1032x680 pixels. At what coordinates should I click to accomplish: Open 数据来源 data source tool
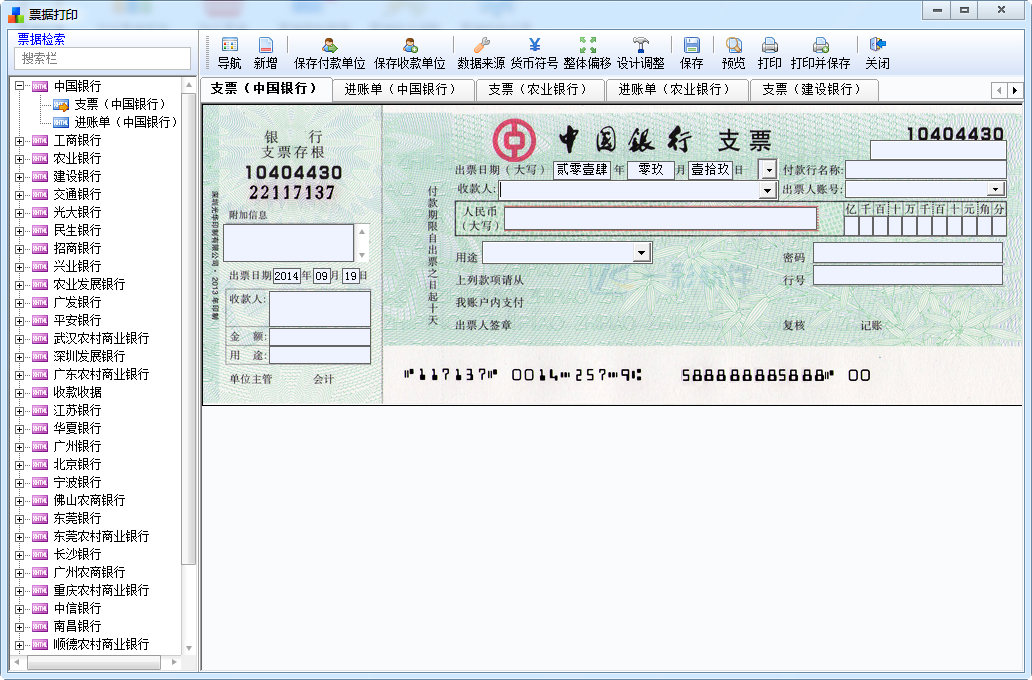pos(481,53)
